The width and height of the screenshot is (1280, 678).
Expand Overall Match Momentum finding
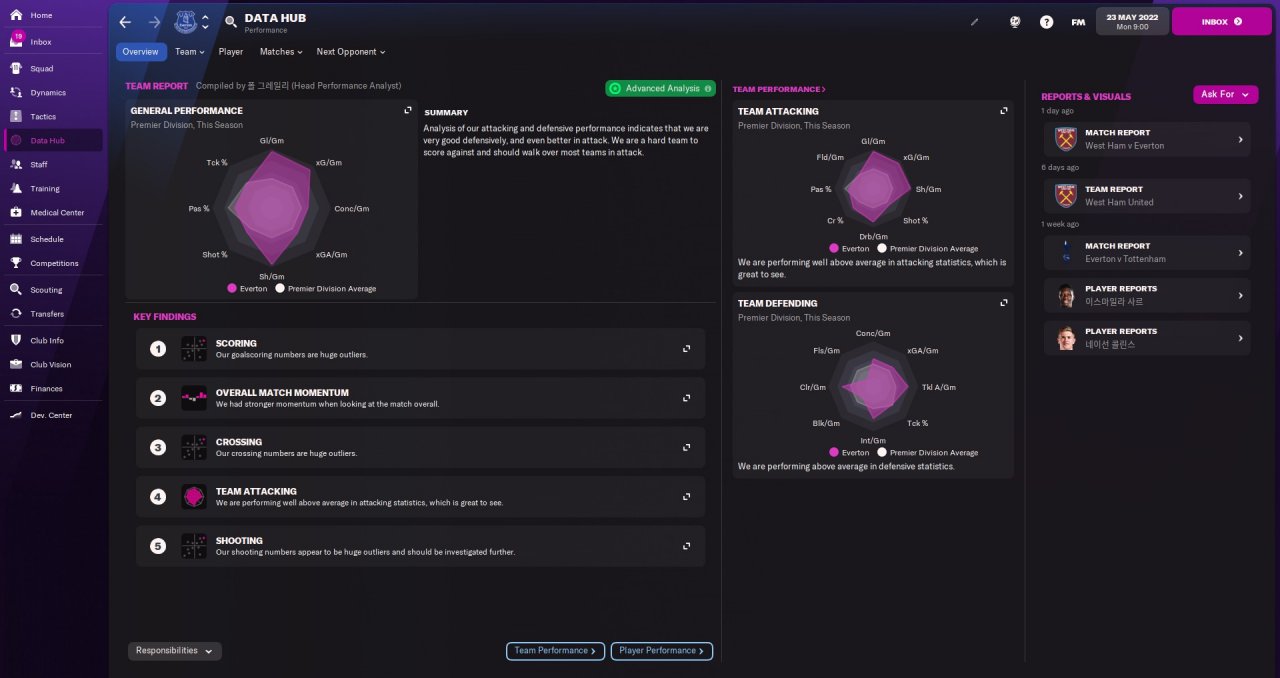pyautogui.click(x=687, y=398)
